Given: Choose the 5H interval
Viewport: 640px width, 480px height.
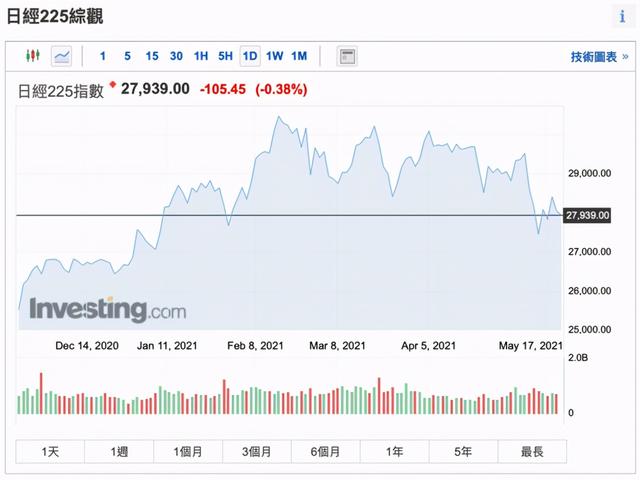Looking at the screenshot, I should click(x=225, y=56).
